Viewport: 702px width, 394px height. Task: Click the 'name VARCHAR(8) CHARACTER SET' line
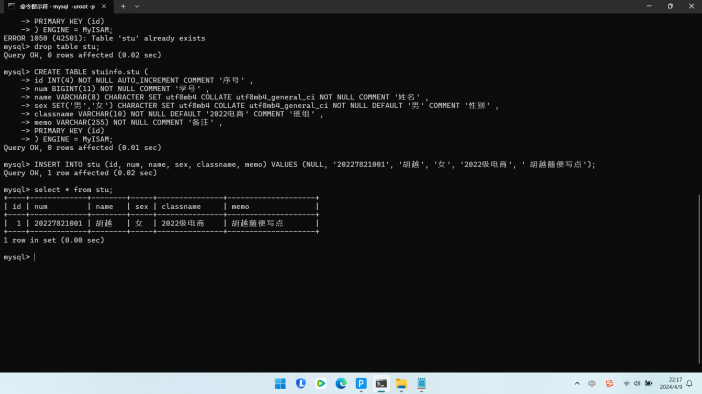(x=231, y=97)
